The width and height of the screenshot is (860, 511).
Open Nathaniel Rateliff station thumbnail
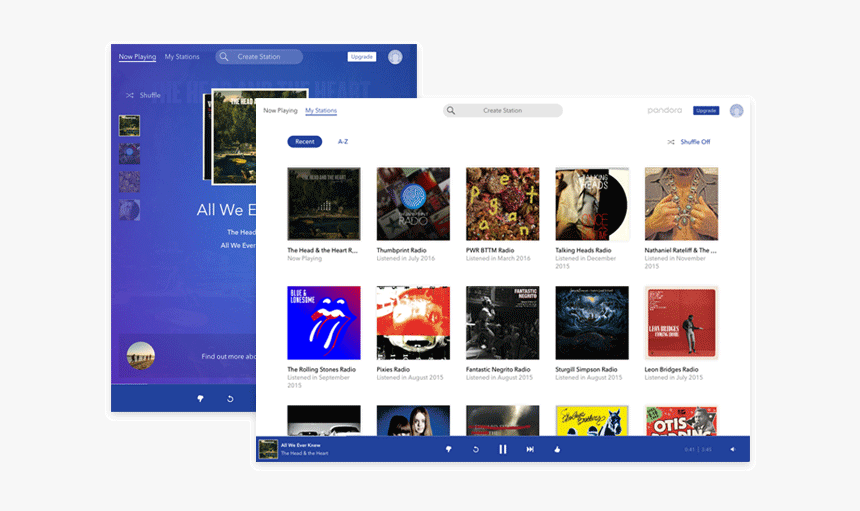click(x=681, y=203)
